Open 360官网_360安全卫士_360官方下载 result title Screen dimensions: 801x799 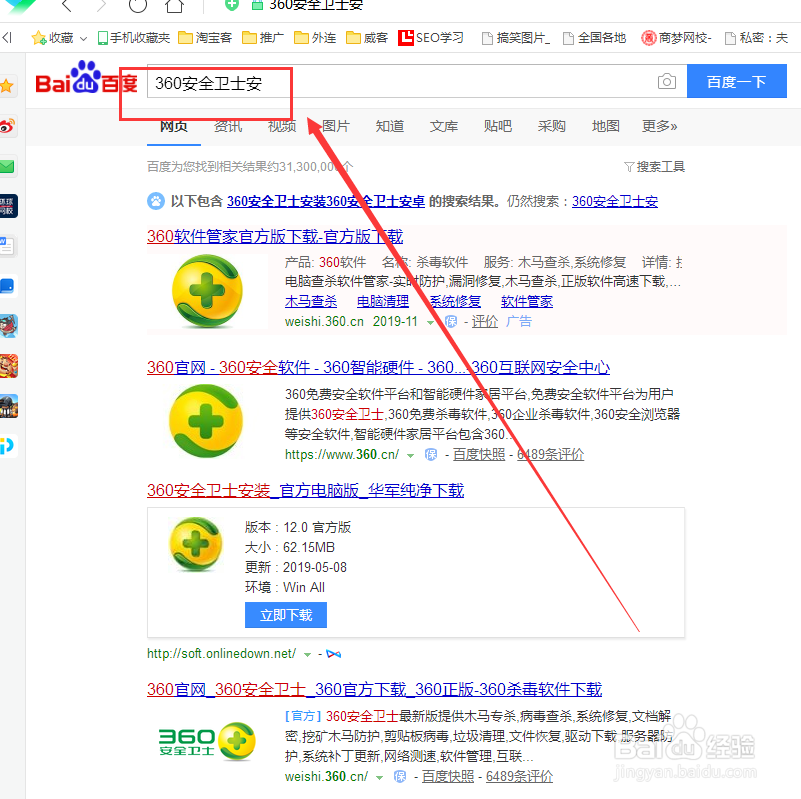[x=374, y=689]
